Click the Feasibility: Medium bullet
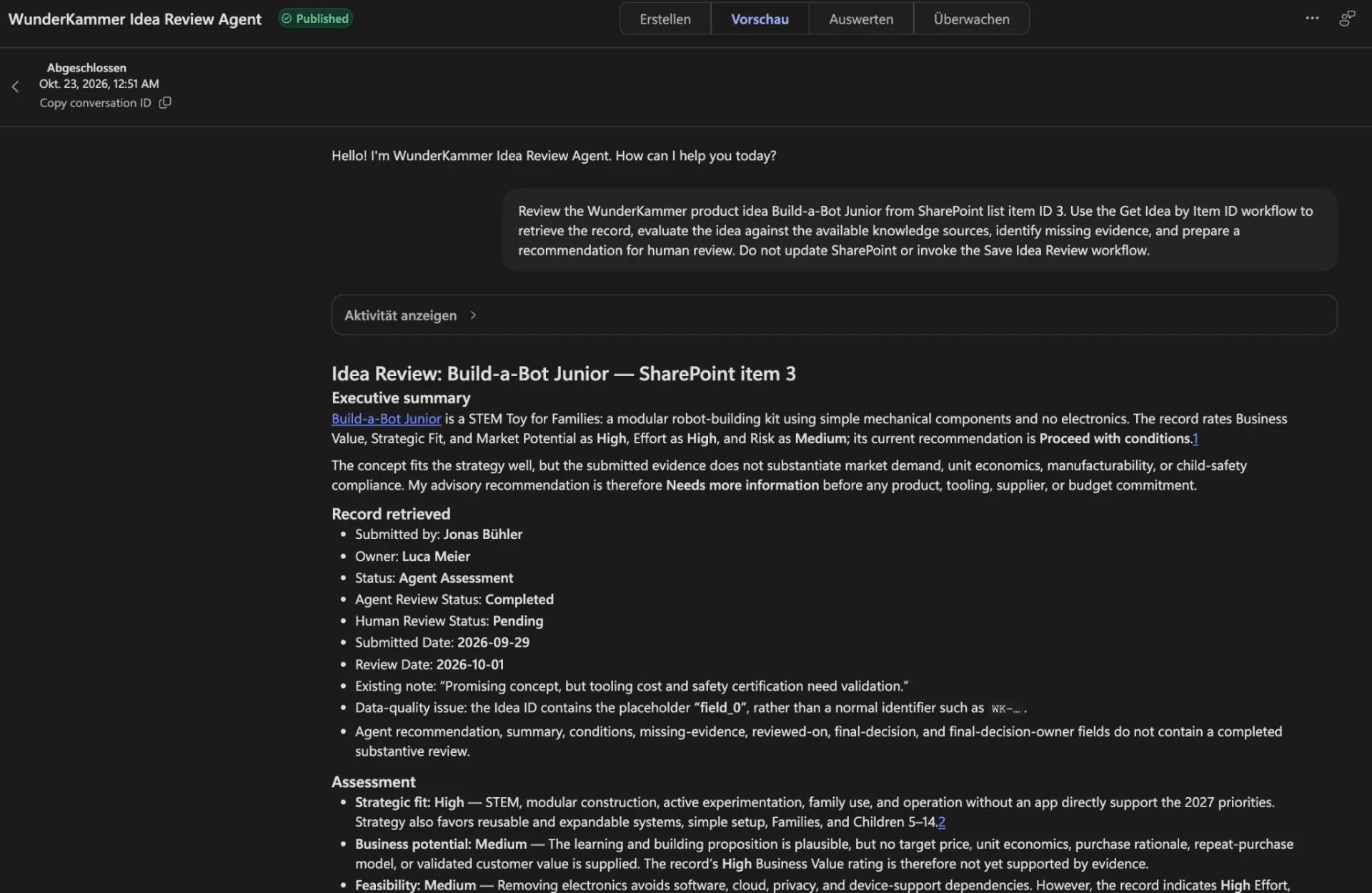Screen dimensions: 1372x893 click(x=822, y=886)
